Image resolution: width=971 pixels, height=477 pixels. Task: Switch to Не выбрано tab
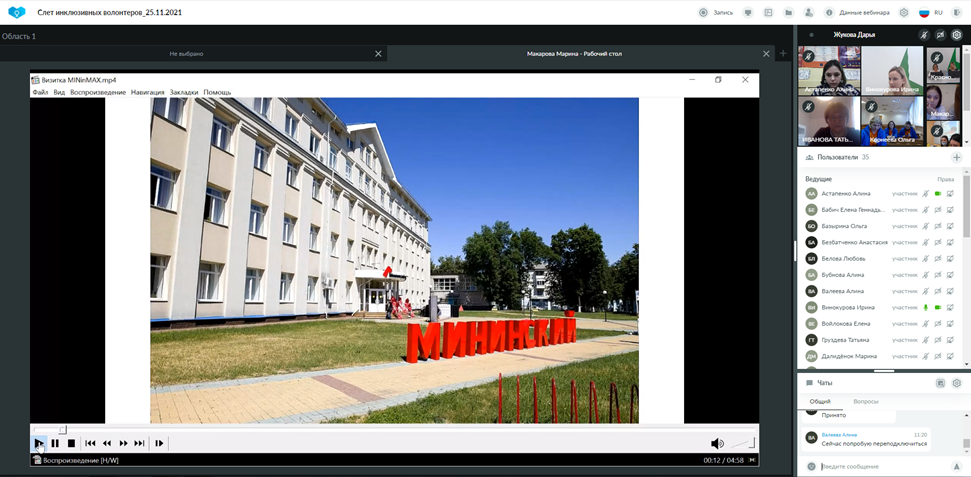[186, 54]
